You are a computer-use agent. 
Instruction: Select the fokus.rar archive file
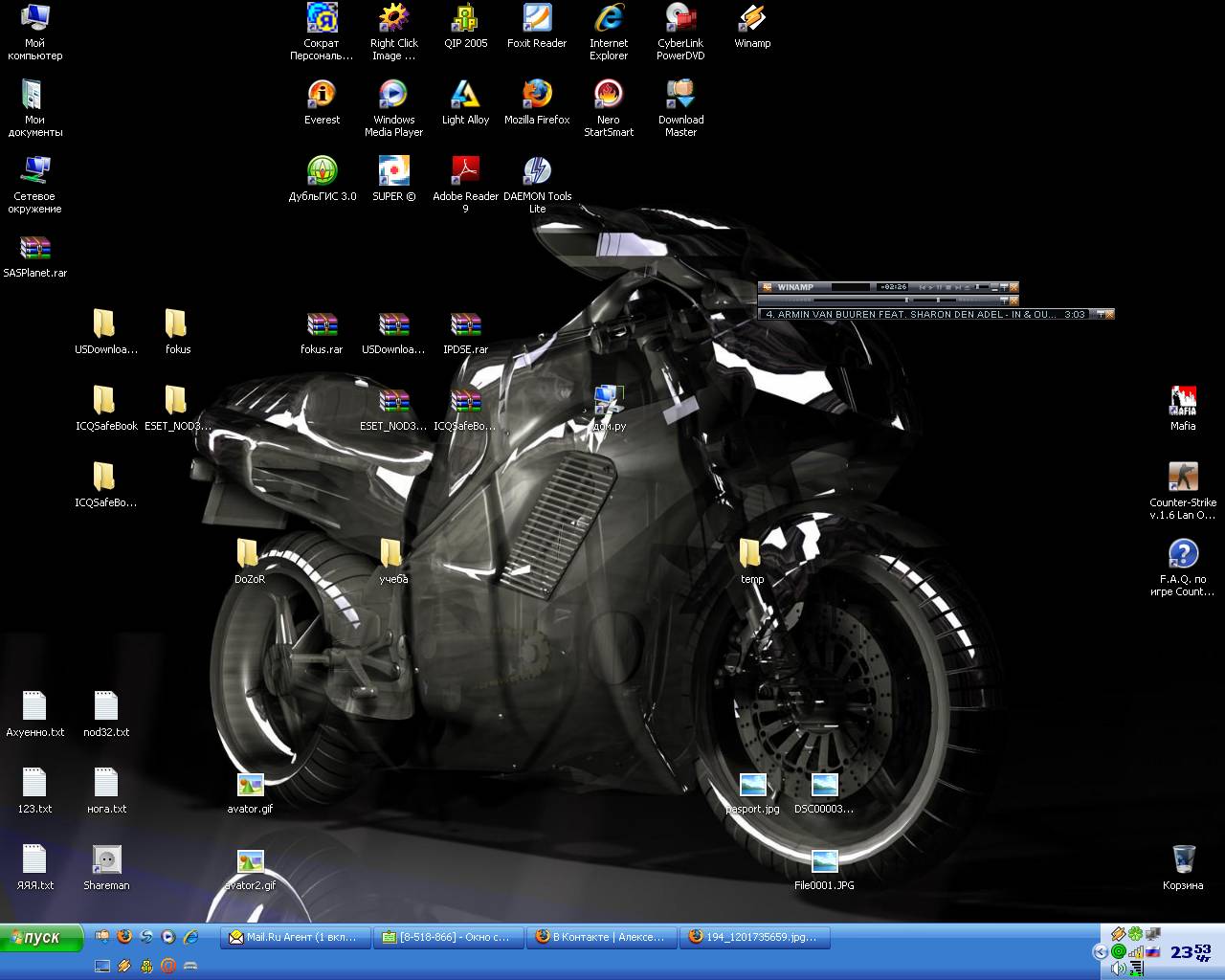tap(322, 325)
